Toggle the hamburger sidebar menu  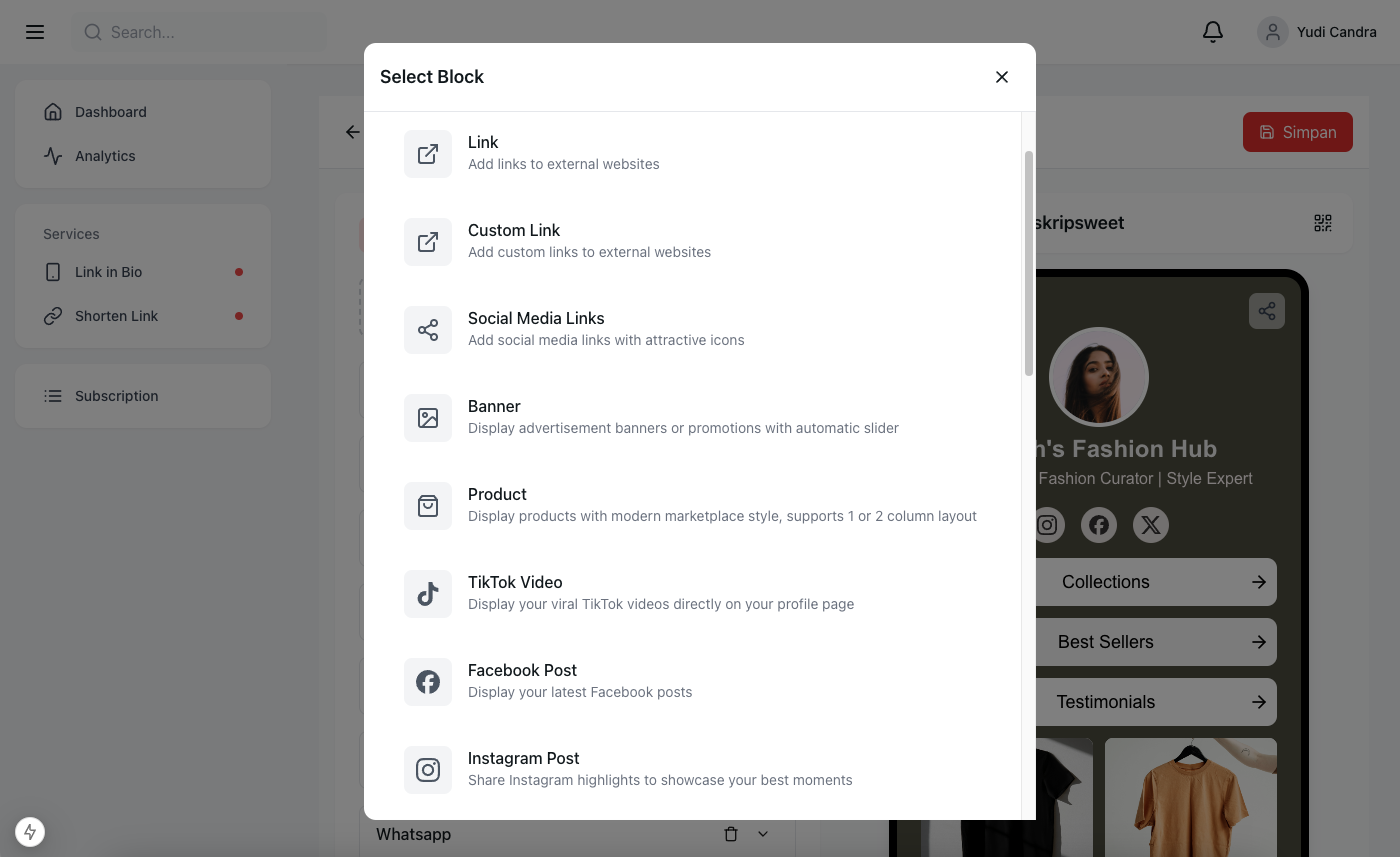click(35, 32)
